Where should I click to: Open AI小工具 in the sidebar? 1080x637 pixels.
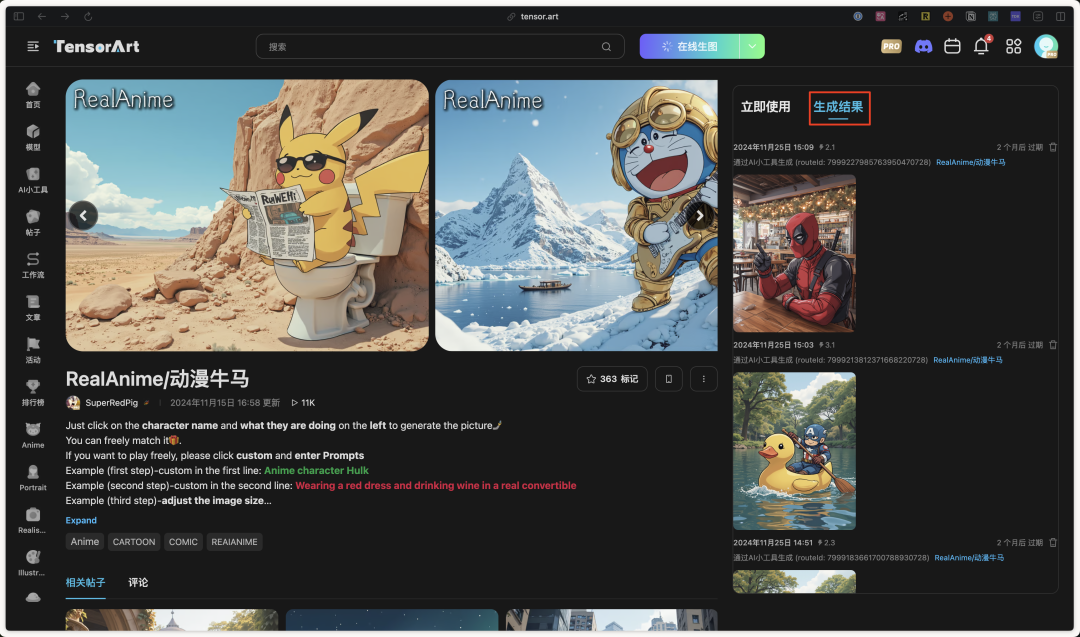[32, 180]
